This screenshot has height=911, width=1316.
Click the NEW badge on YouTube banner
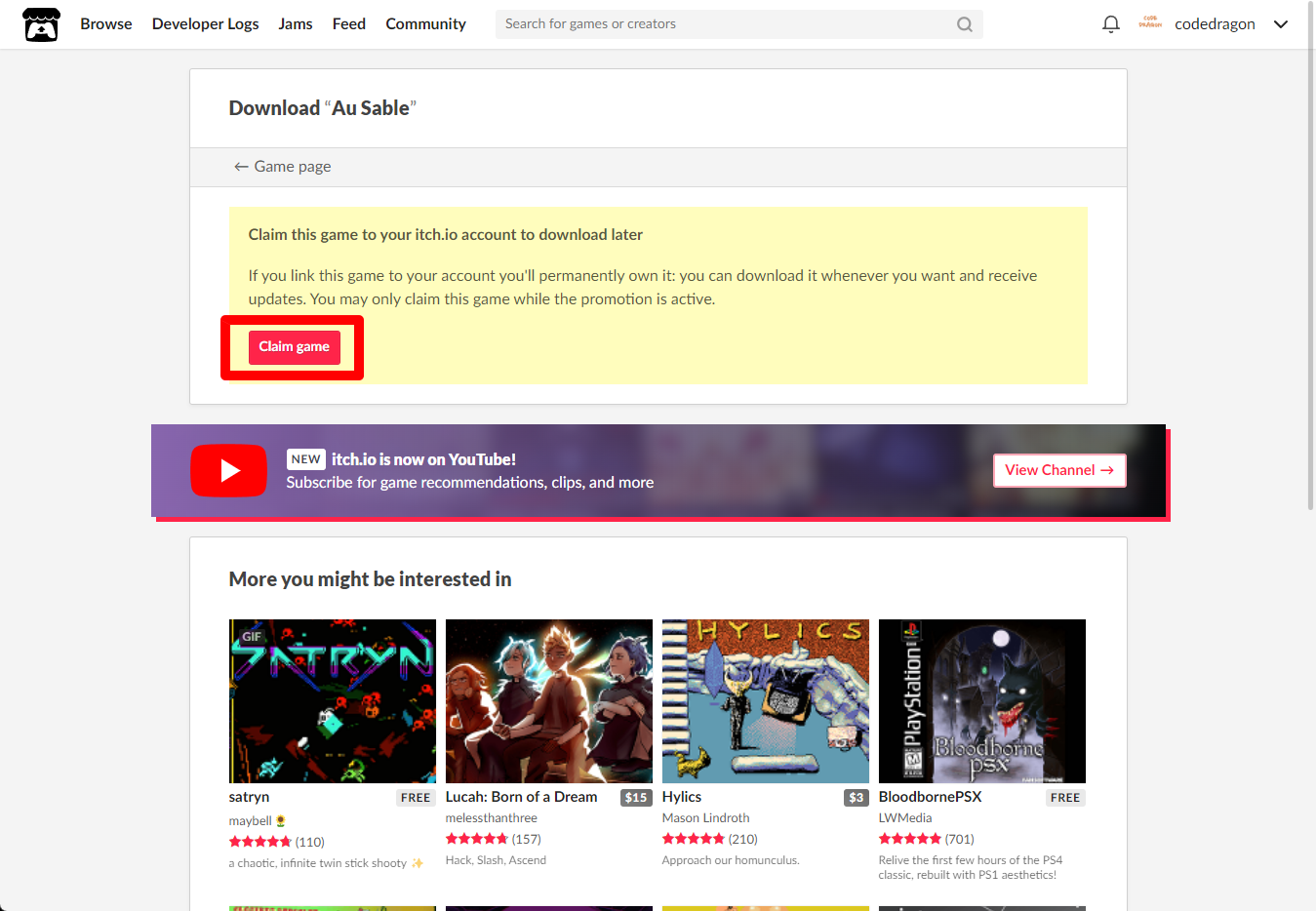point(305,459)
